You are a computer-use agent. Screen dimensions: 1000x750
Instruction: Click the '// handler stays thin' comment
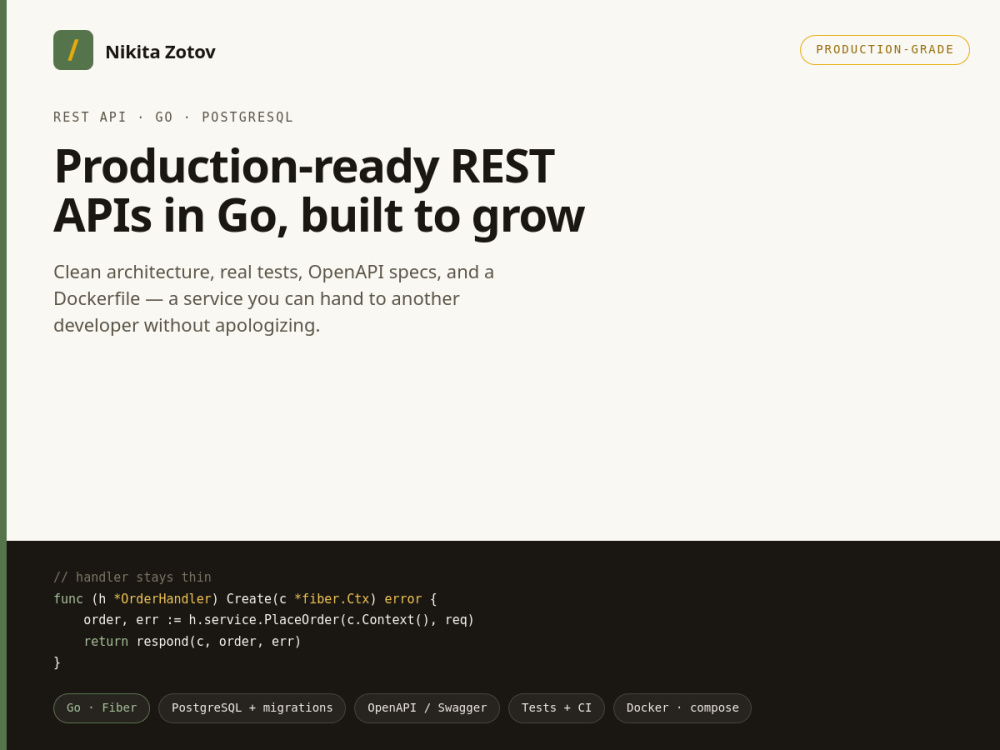[132, 577]
